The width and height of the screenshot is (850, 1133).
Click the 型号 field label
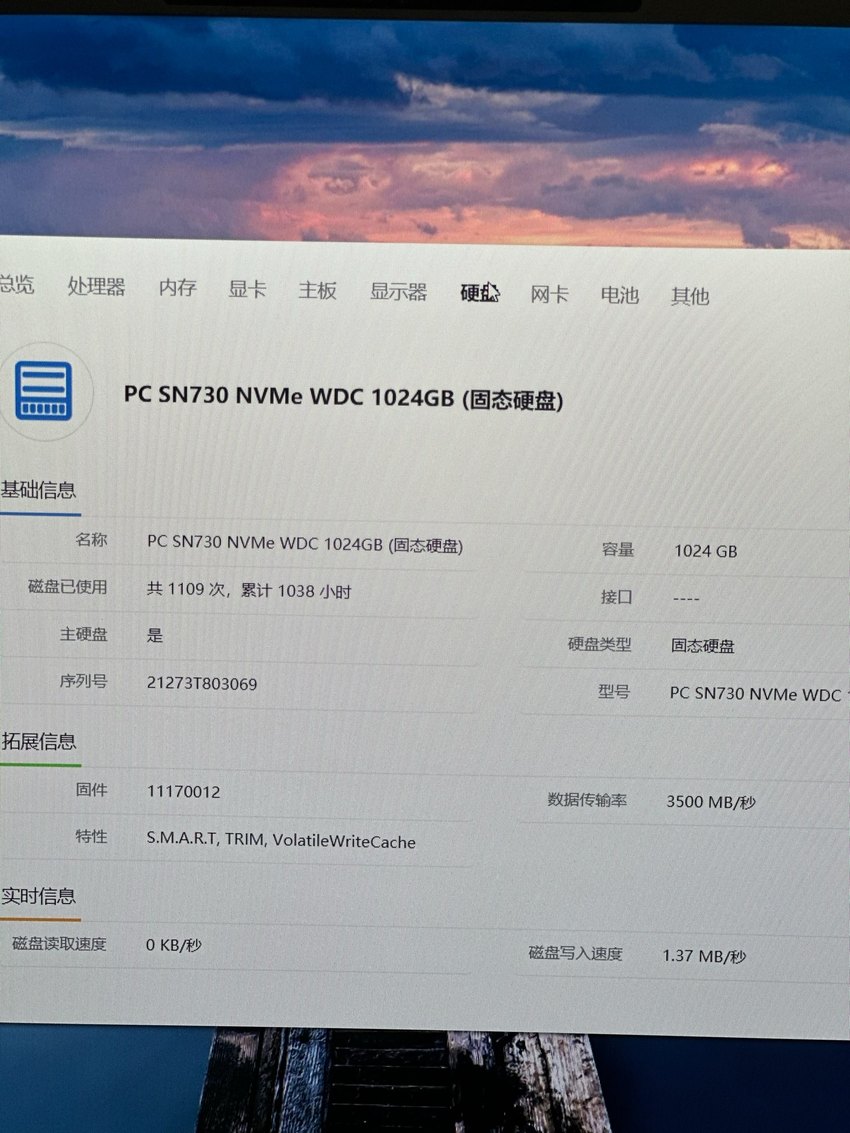(614, 692)
